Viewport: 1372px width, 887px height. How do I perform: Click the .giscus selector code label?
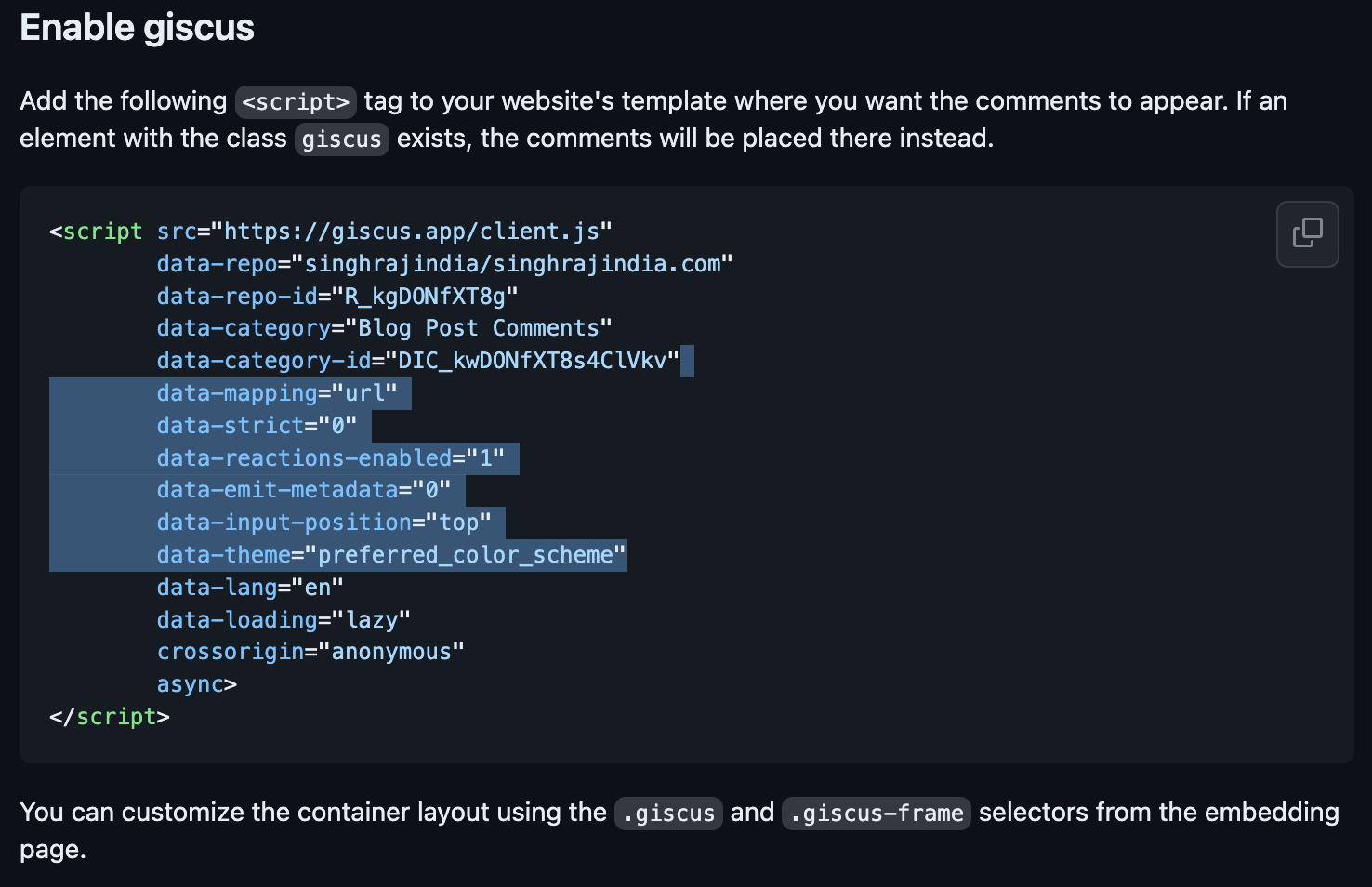coord(668,814)
